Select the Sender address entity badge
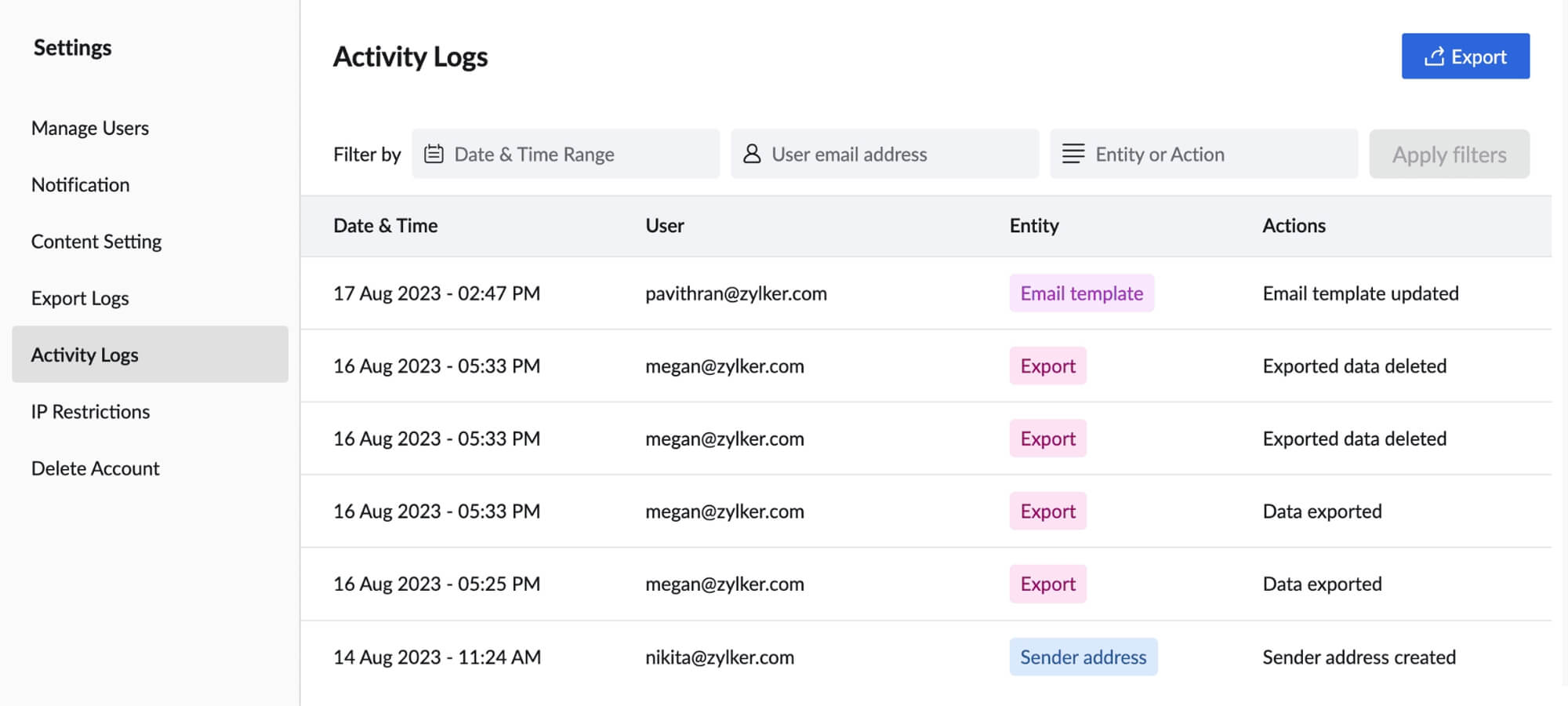Screen dimensions: 1568x706 (1083, 657)
